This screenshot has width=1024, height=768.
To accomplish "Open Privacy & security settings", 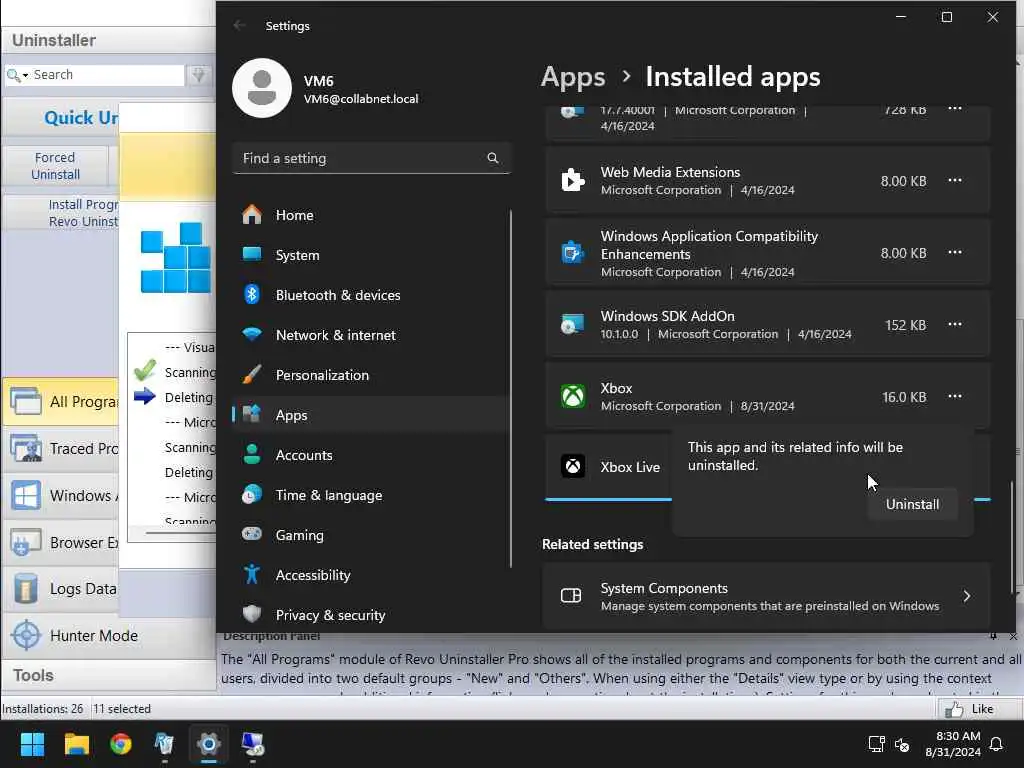I will (x=371, y=615).
